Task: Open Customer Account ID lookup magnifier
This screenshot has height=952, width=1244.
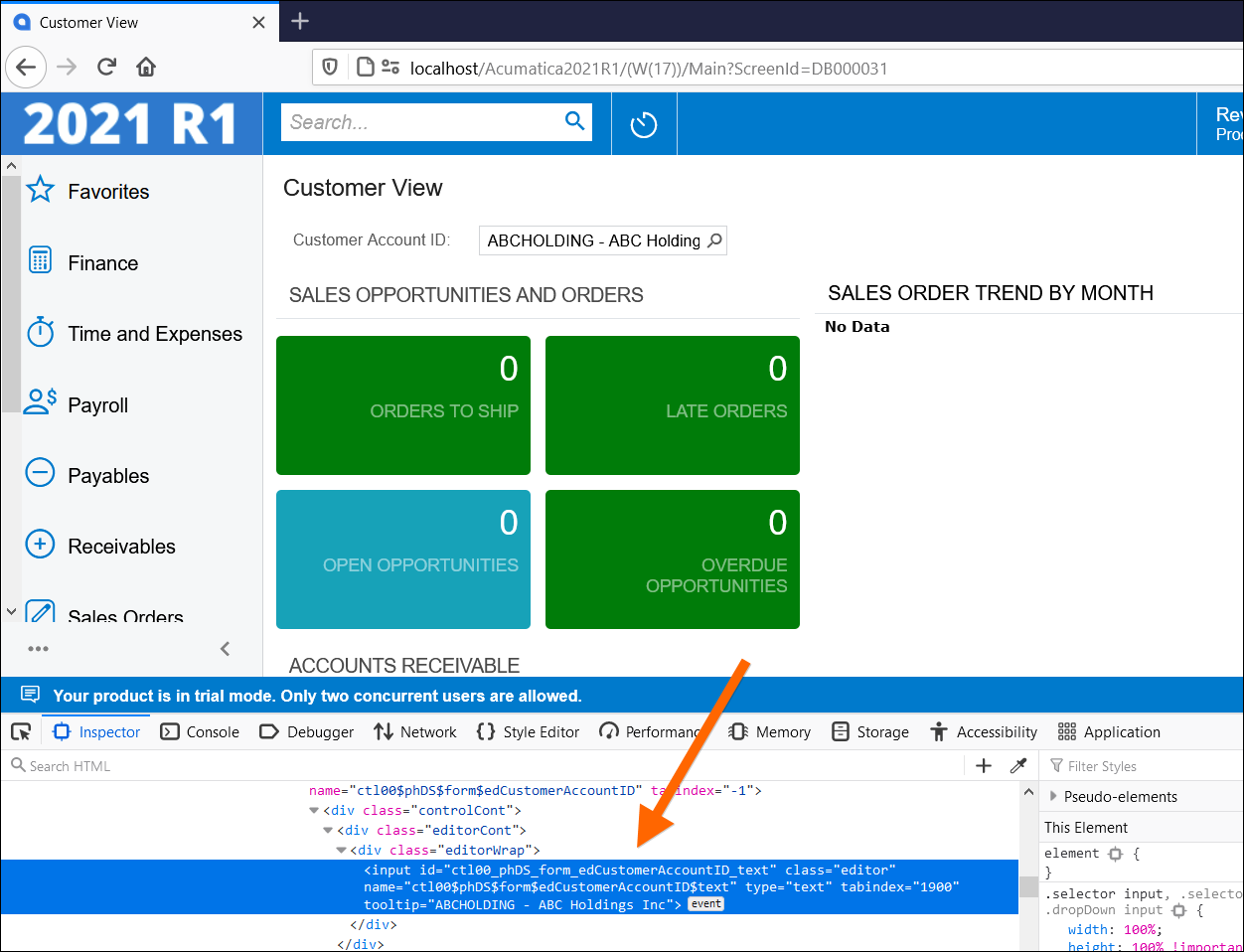Action: click(714, 240)
